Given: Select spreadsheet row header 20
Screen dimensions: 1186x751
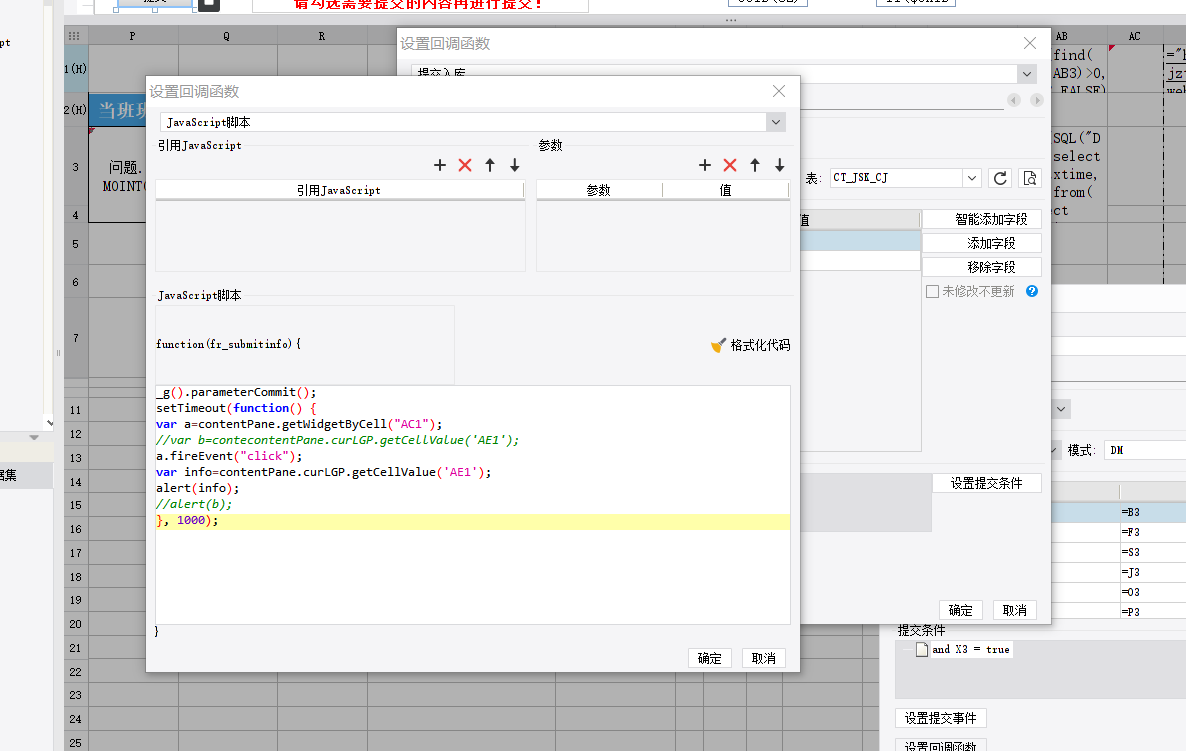Looking at the screenshot, I should point(76,624).
